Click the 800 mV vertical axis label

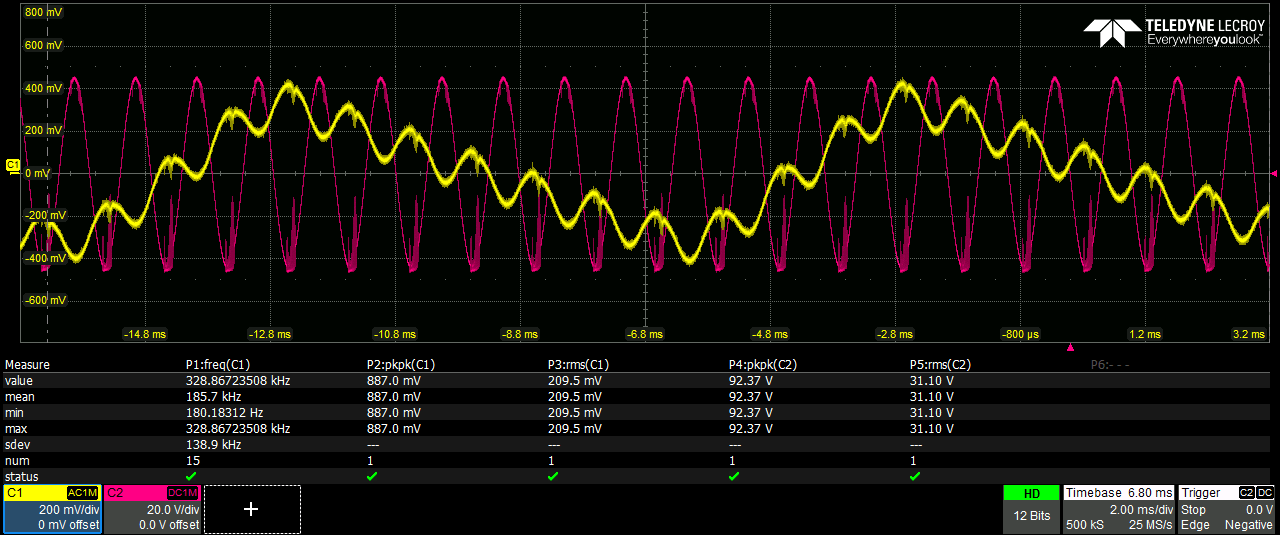[x=44, y=12]
